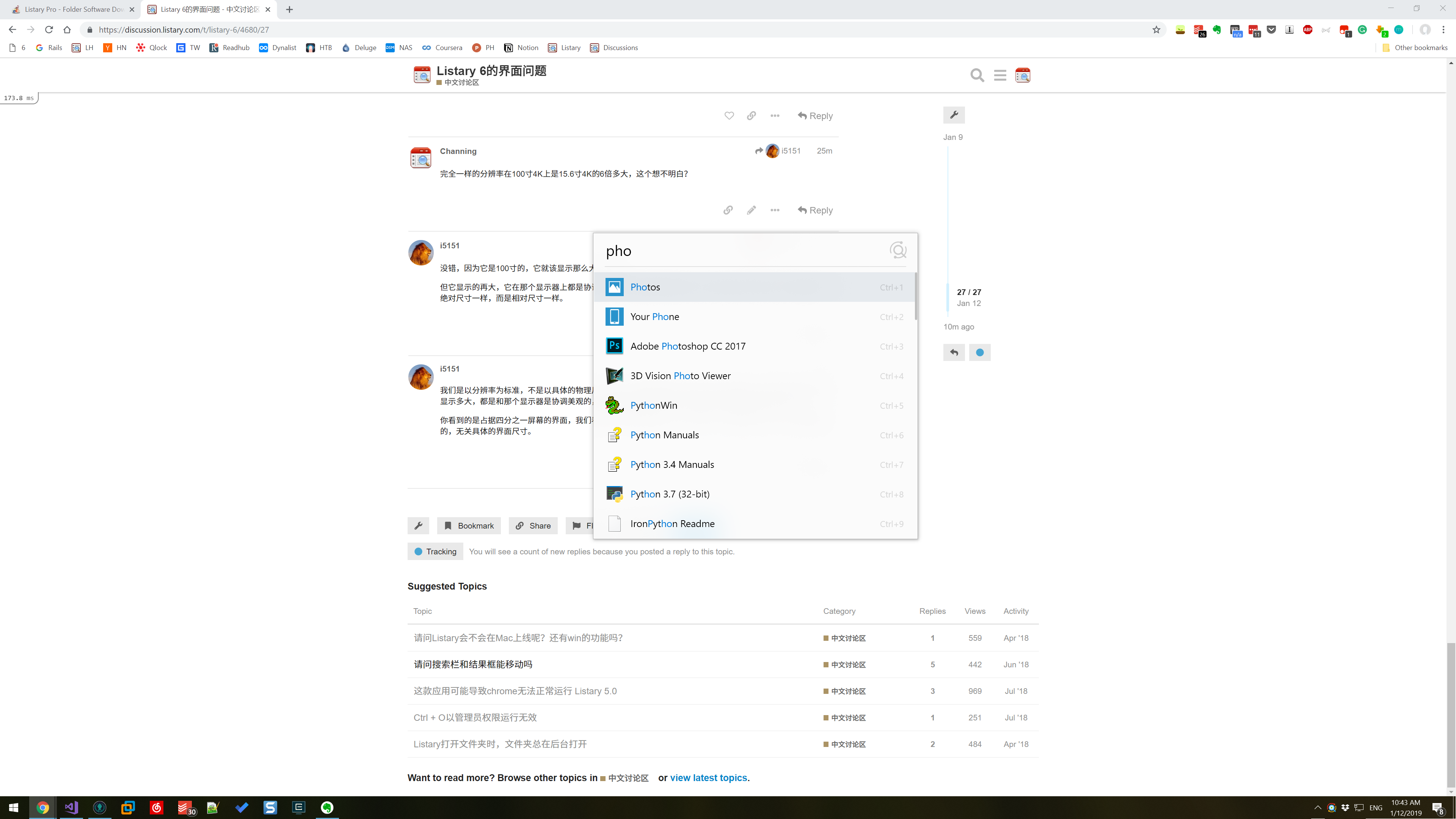
Task: Show hidden system tray icons
Action: point(1318,808)
